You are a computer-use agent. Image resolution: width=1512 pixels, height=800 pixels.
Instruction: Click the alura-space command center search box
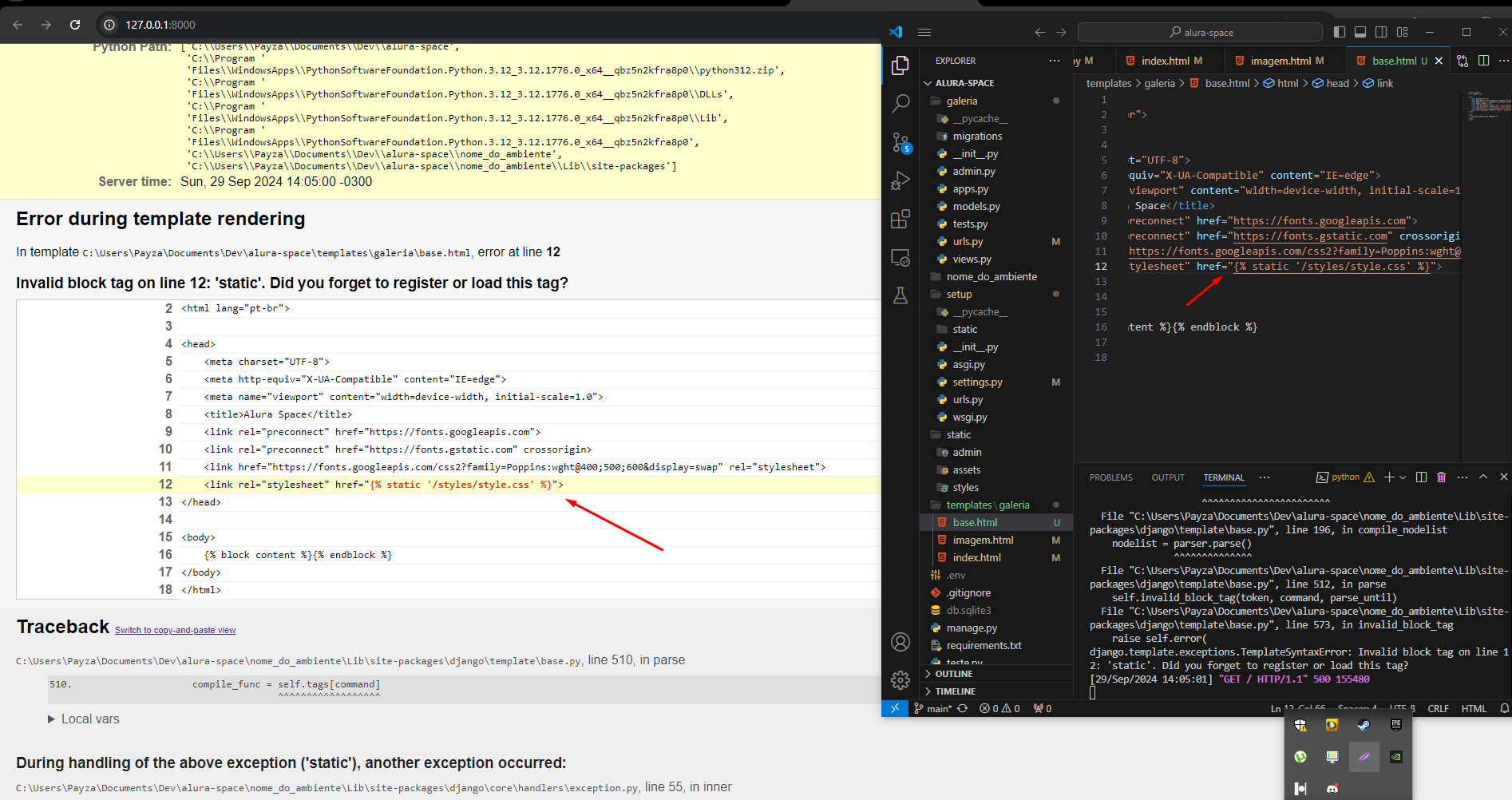click(x=1200, y=32)
